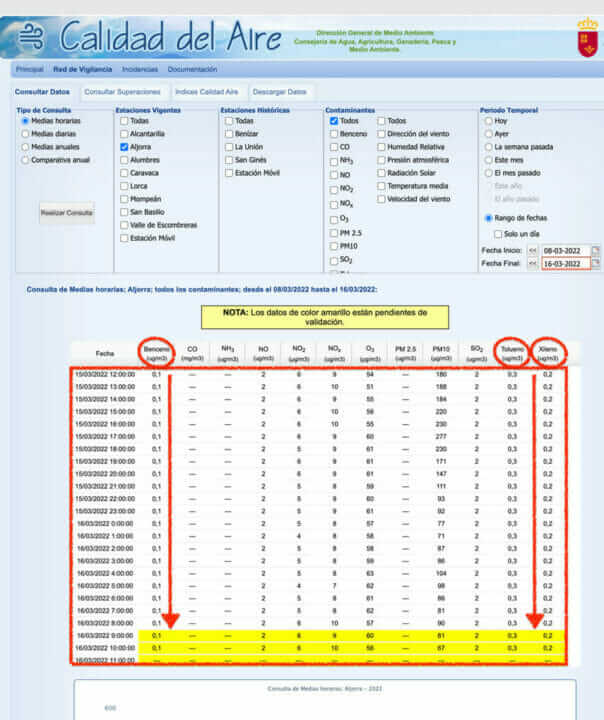The image size is (604, 720).
Task: Check the San Ginés station checkbox
Action: tap(229, 160)
